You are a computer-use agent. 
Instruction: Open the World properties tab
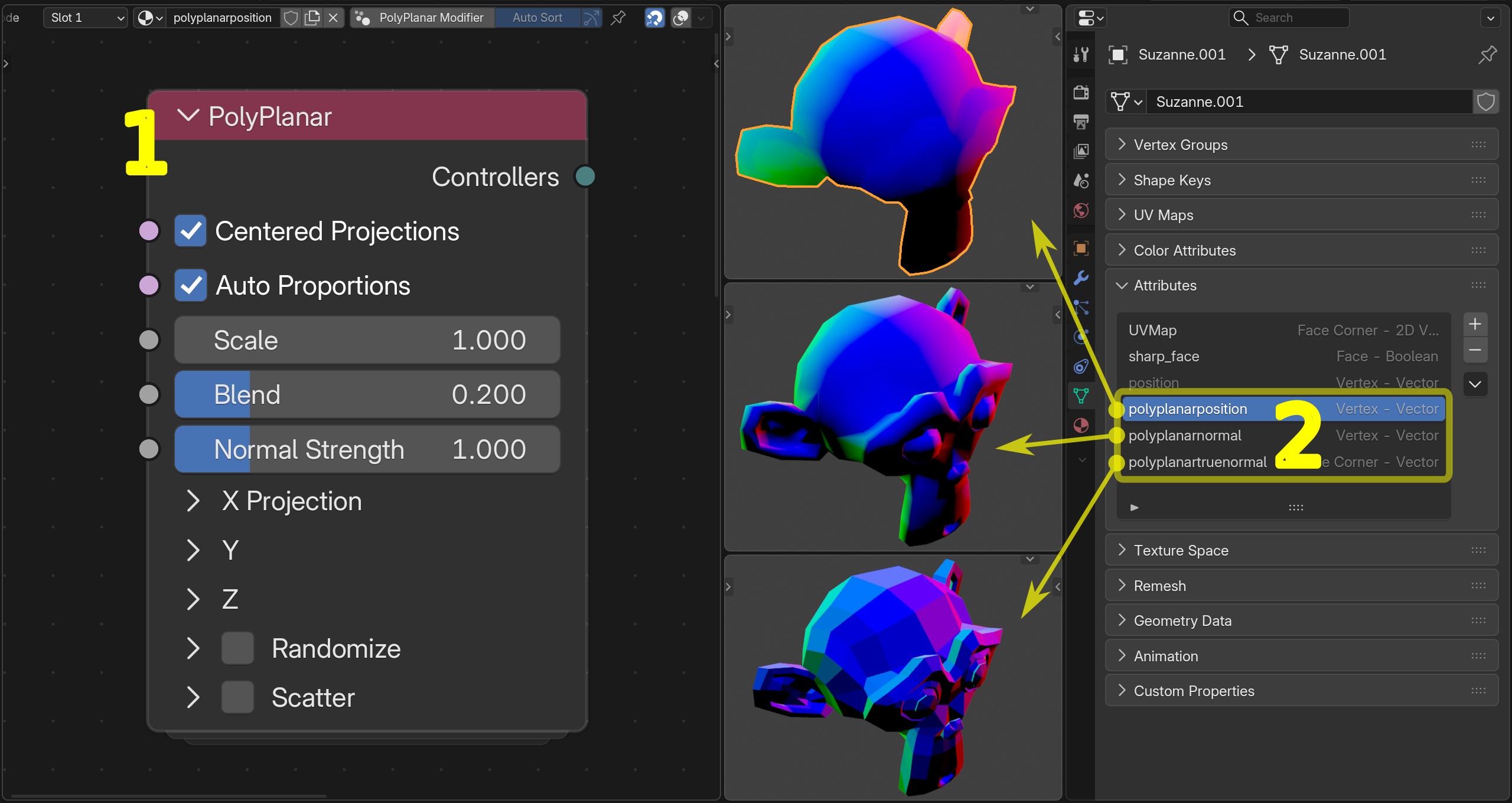point(1081,210)
